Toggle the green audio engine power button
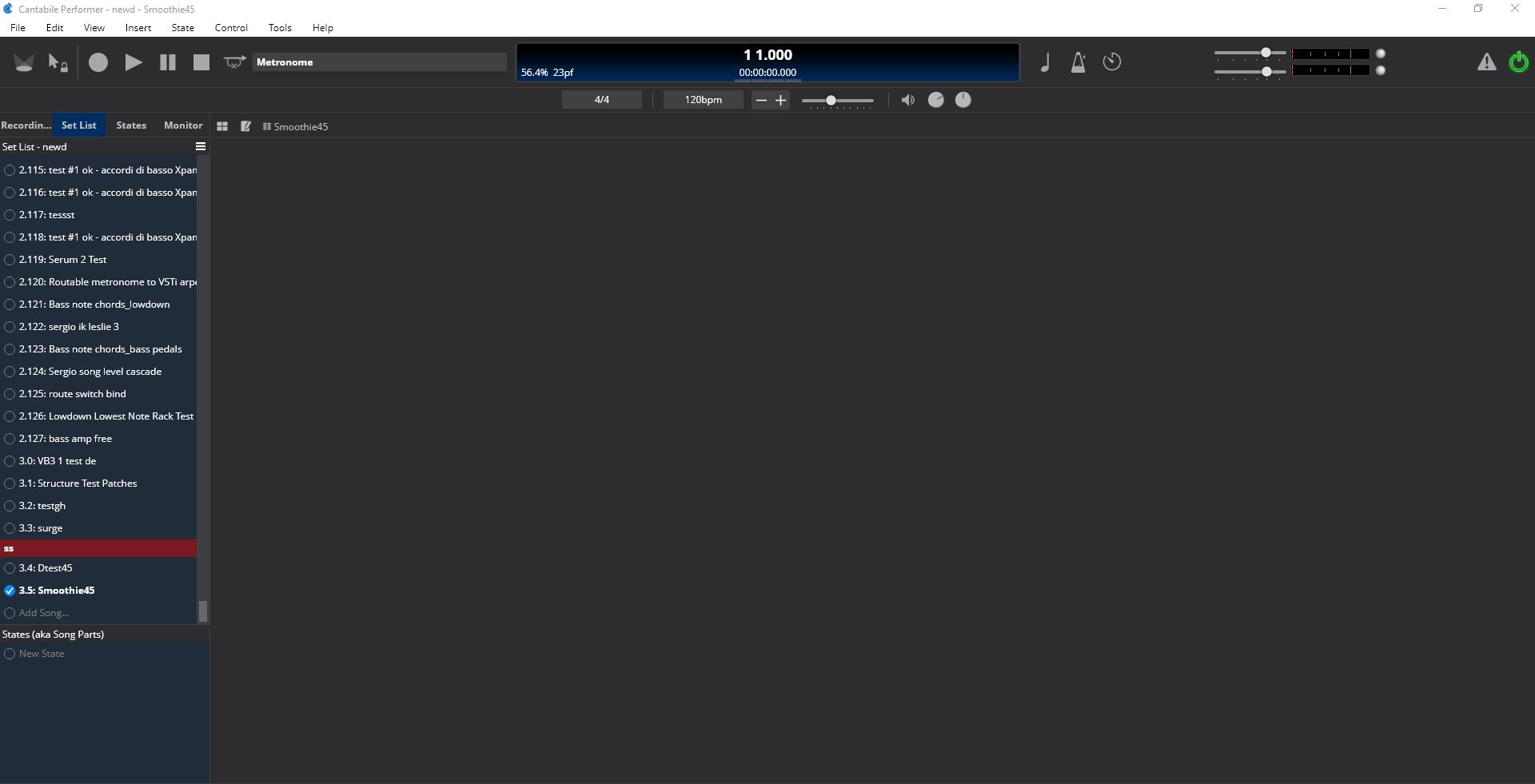This screenshot has height=784, width=1535. pos(1518,62)
